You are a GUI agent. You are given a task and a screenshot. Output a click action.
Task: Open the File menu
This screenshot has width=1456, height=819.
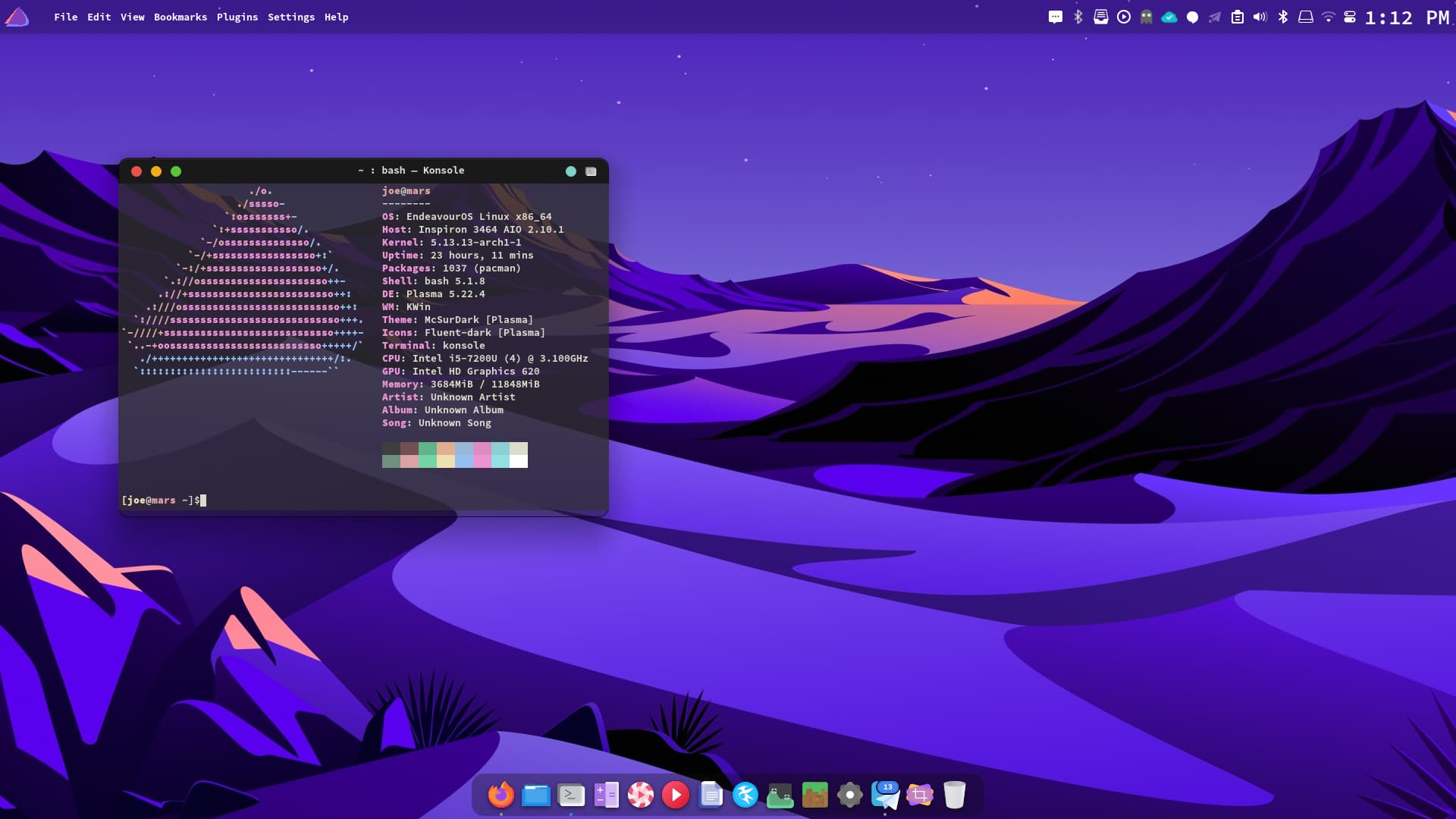click(66, 17)
